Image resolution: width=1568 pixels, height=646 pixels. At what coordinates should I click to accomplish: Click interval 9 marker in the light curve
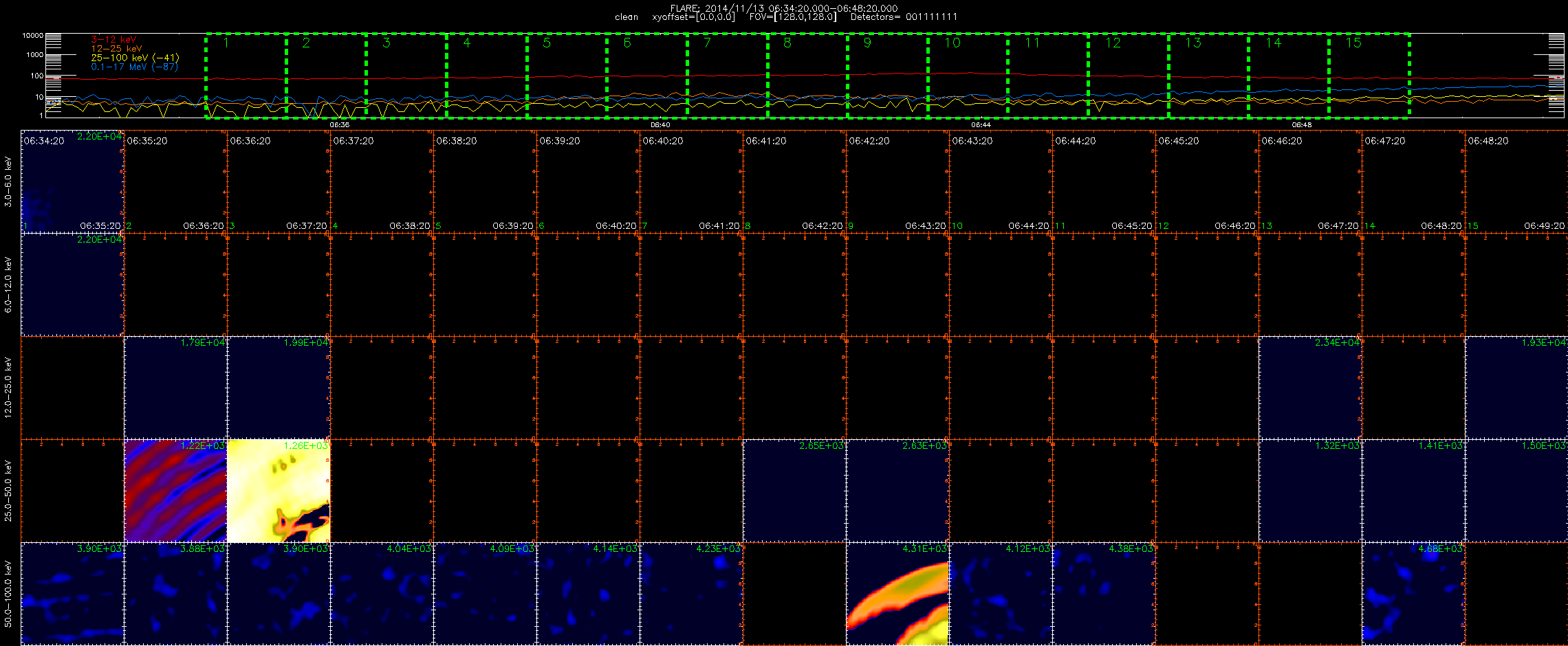click(867, 43)
